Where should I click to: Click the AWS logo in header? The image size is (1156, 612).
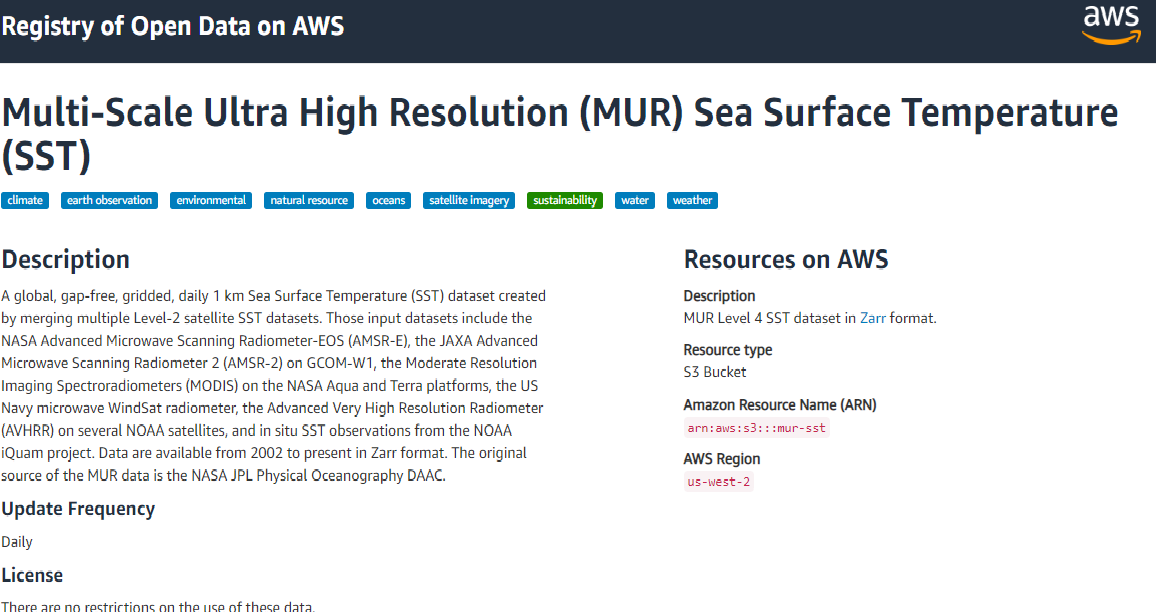coord(1111,26)
